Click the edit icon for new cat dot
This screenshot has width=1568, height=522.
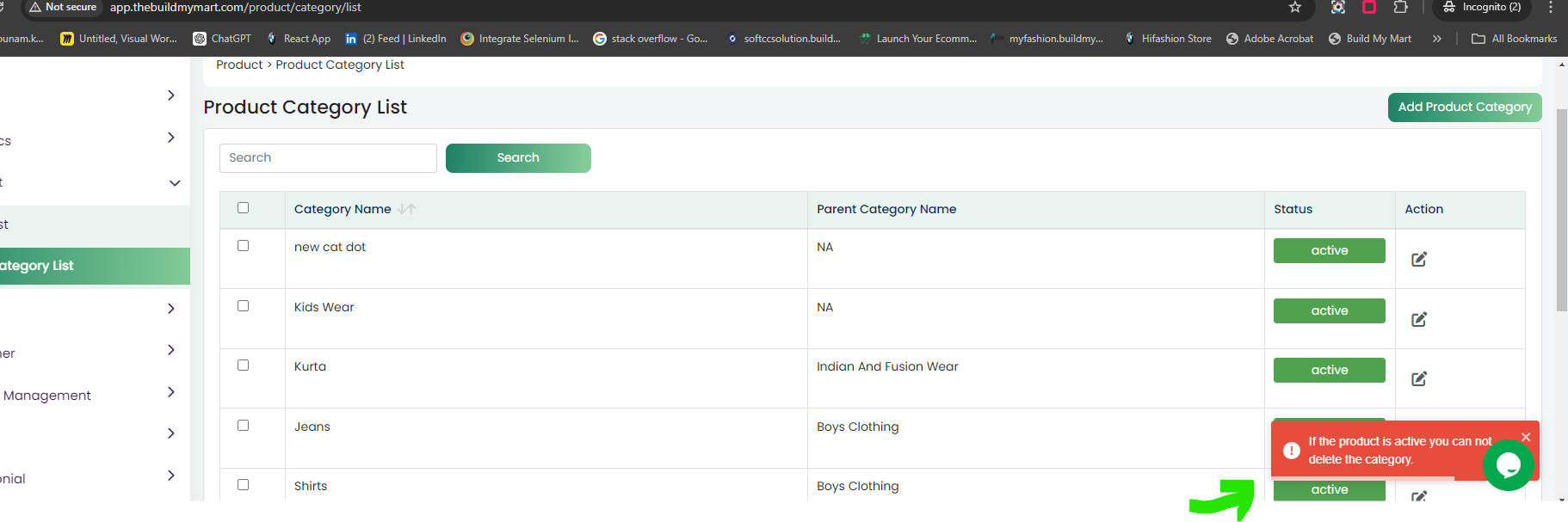[1419, 259]
